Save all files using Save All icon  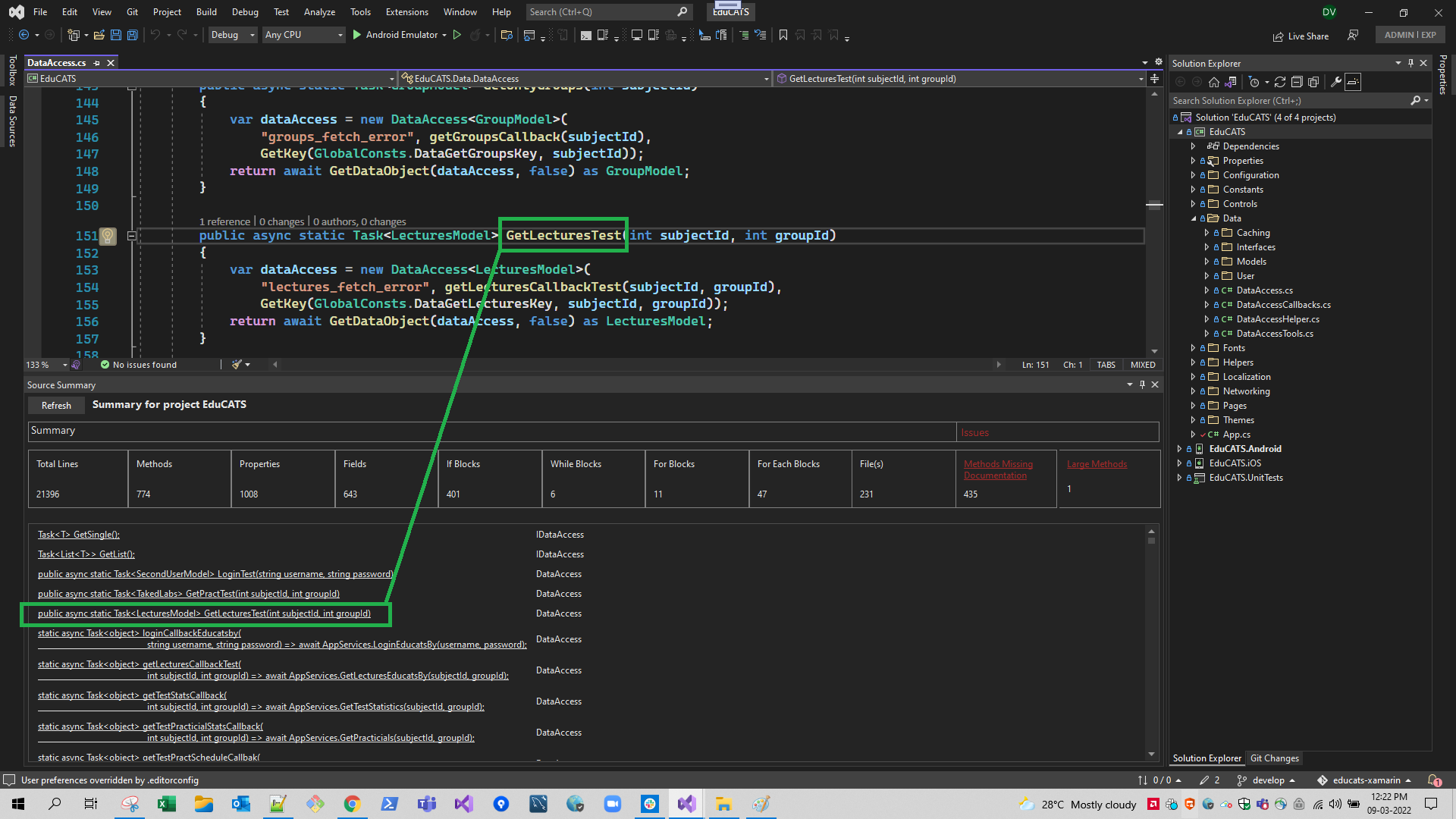click(x=133, y=35)
